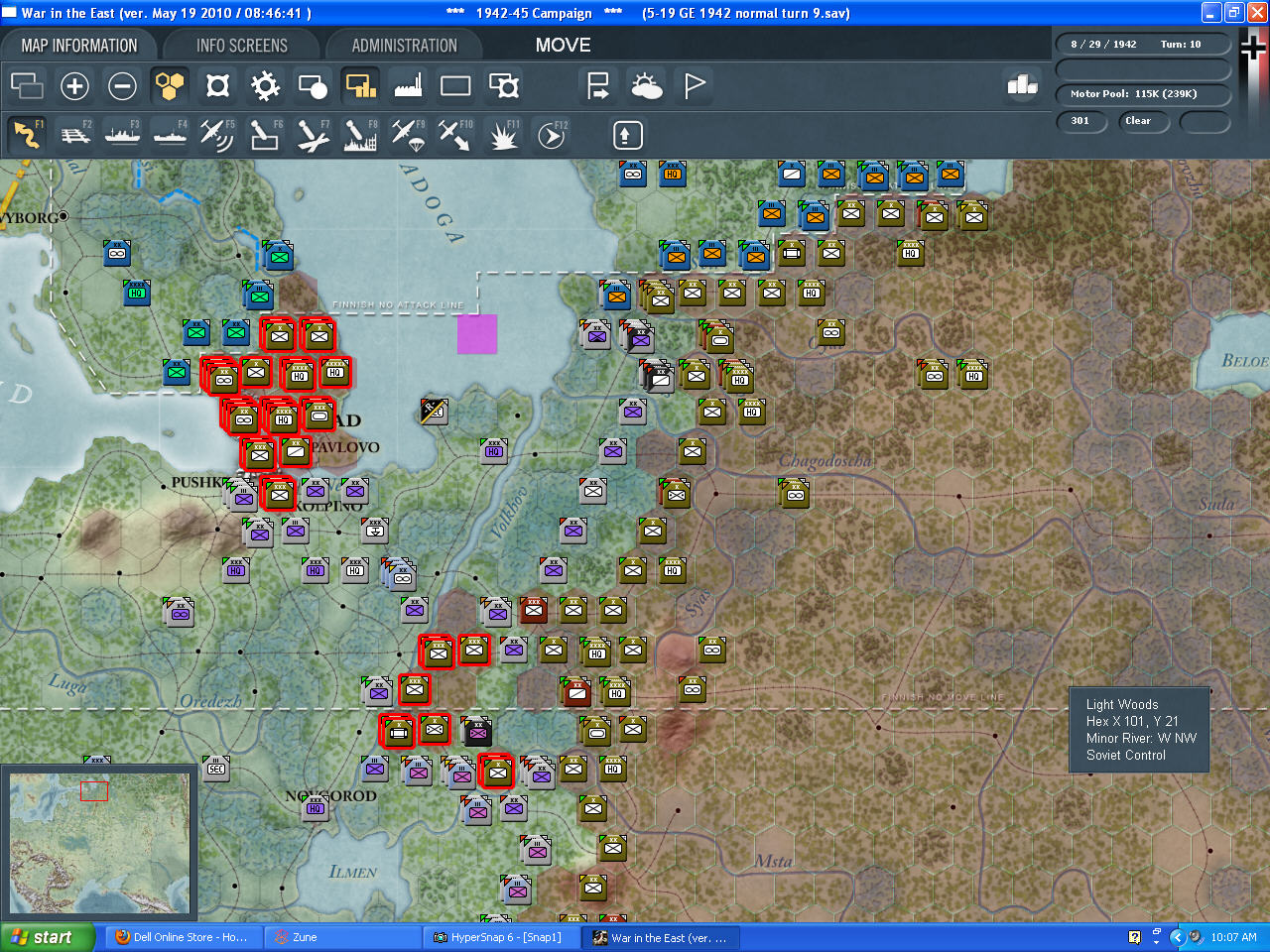
Task: Open the ADMINISTRATION tab
Action: click(x=405, y=46)
